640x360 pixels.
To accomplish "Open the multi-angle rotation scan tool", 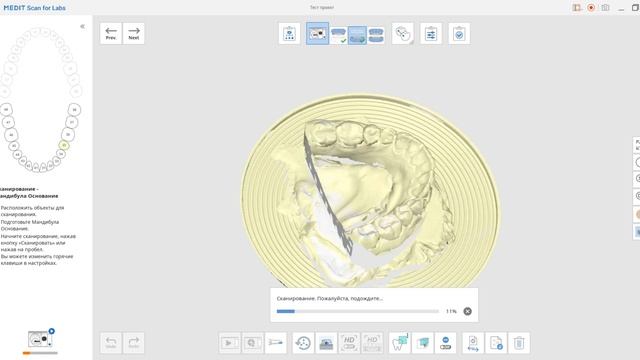I will [x=303, y=343].
